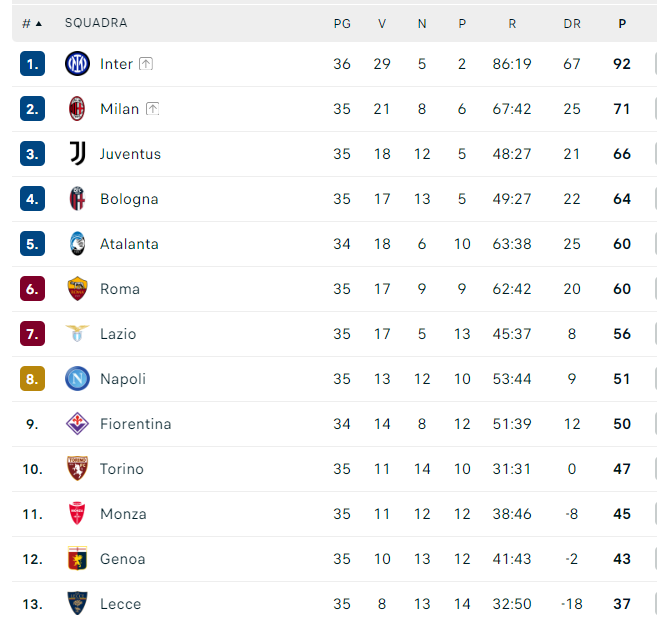Click the Atalanta club crest
The image size is (657, 617).
(x=78, y=243)
